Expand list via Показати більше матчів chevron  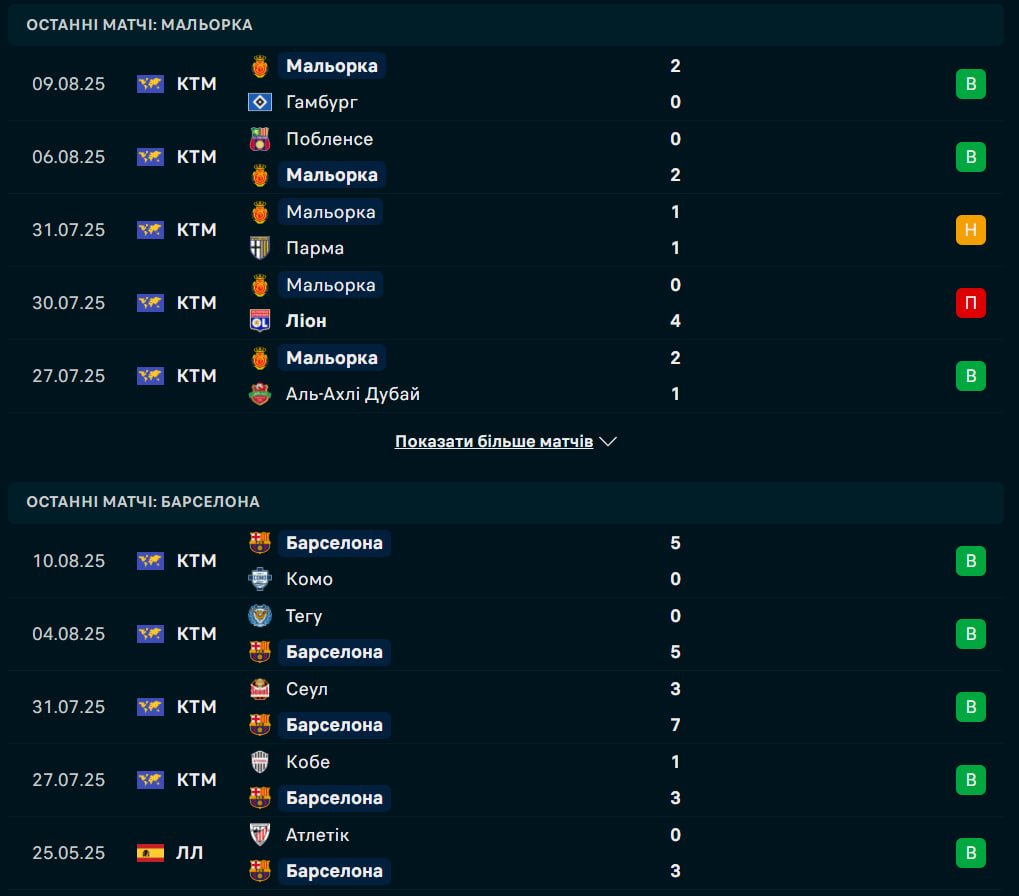(x=608, y=441)
